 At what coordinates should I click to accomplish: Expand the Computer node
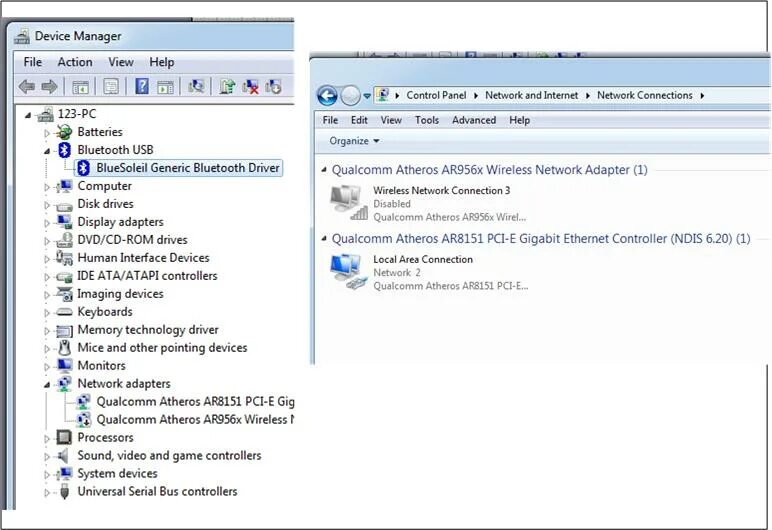[x=47, y=187]
